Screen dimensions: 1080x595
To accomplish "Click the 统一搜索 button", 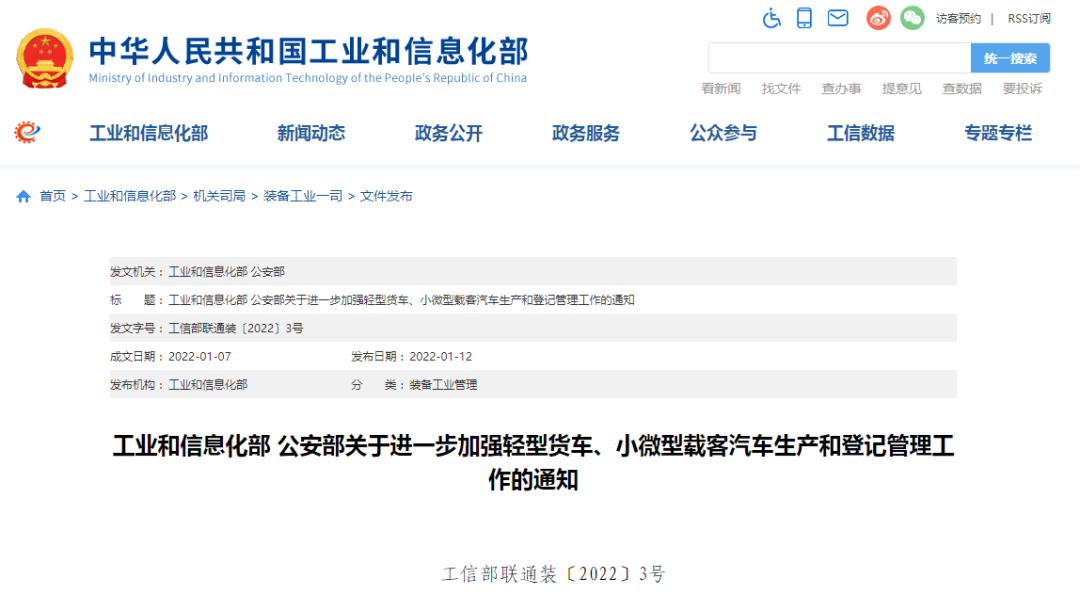I will (x=1010, y=58).
